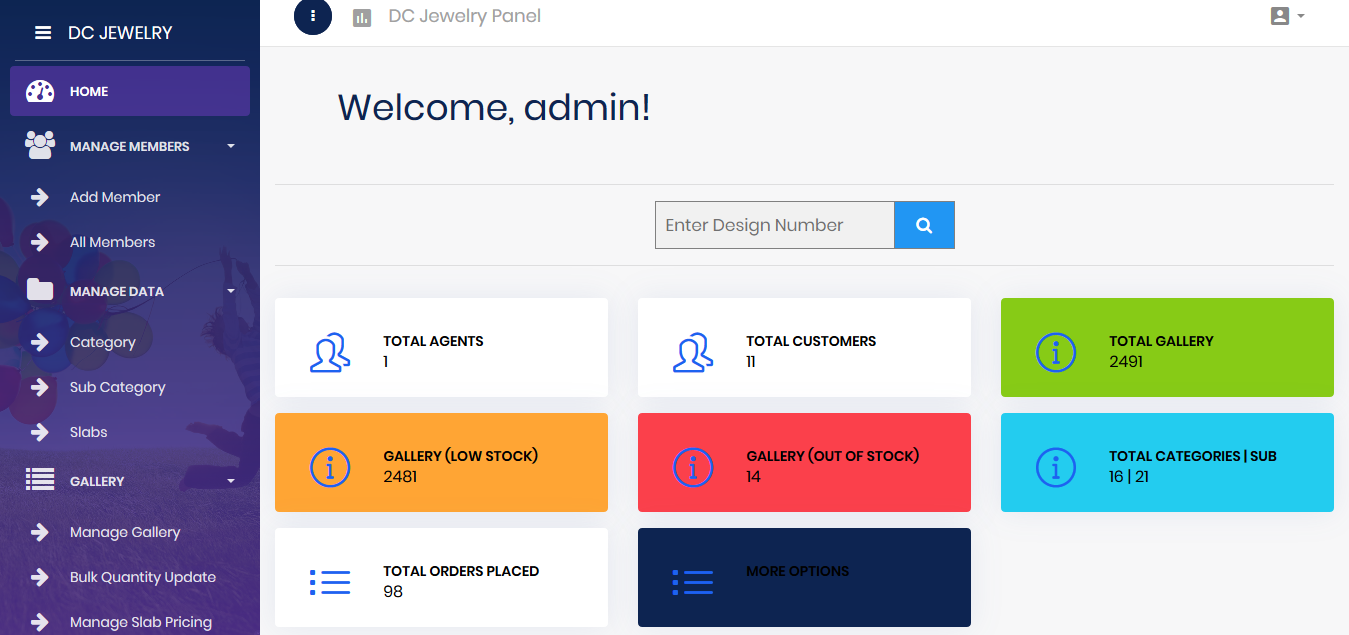Click the info icon on Total Gallery card
1349x635 pixels.
(1056, 352)
